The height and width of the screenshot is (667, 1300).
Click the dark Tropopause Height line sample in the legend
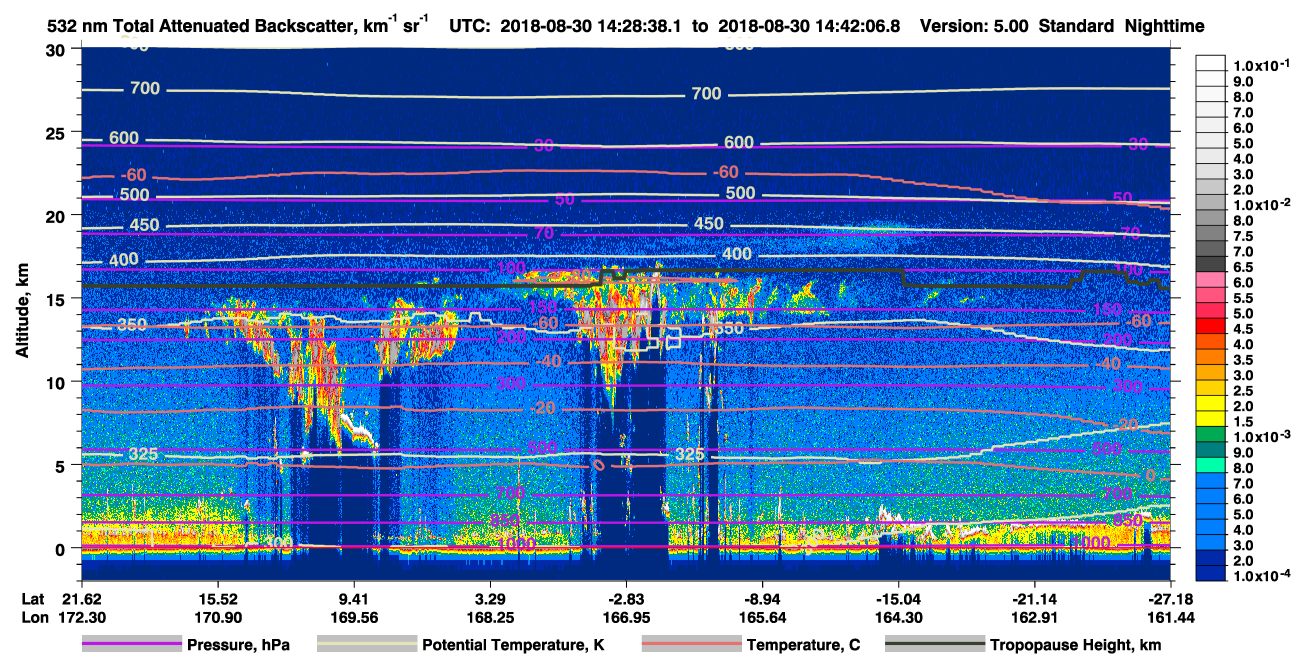pyautogui.click(x=935, y=644)
